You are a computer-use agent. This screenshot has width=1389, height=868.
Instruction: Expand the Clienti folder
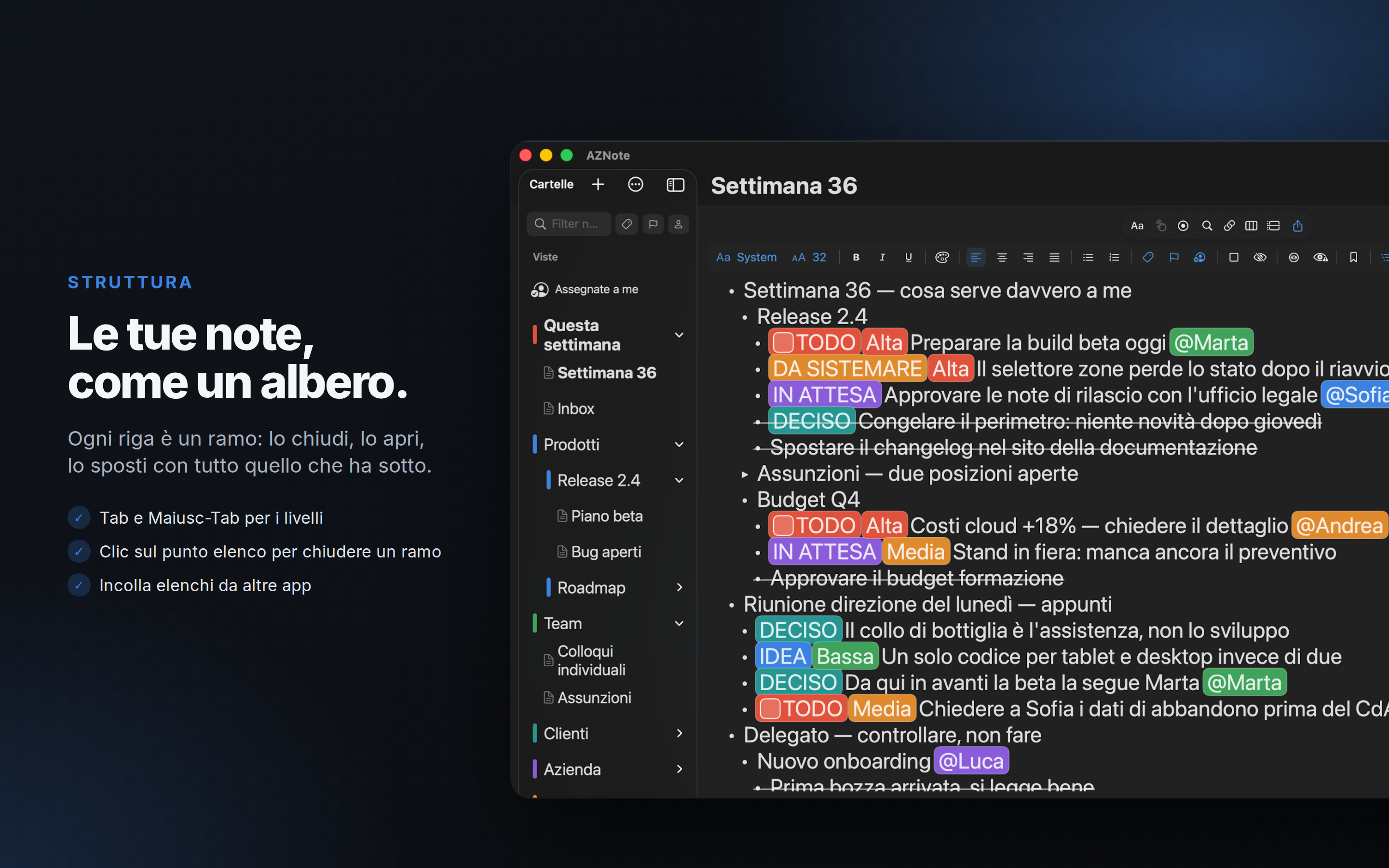679,733
